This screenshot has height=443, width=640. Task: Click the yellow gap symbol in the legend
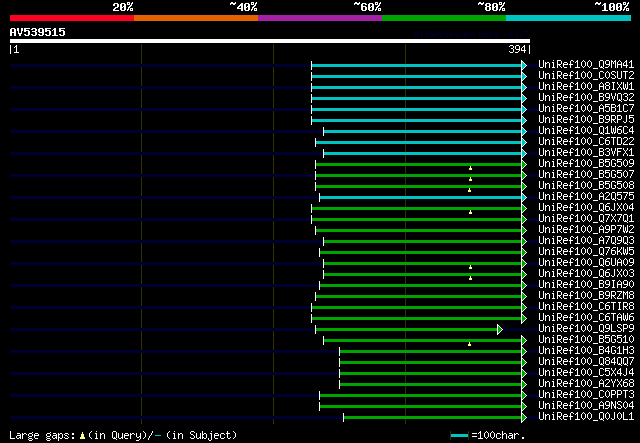coord(82,436)
